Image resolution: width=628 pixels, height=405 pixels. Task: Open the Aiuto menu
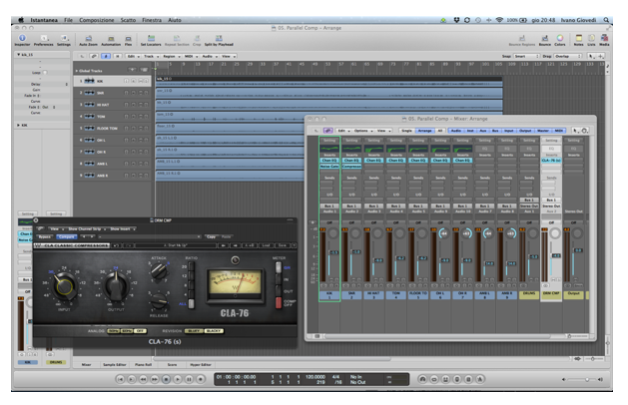coord(175,20)
